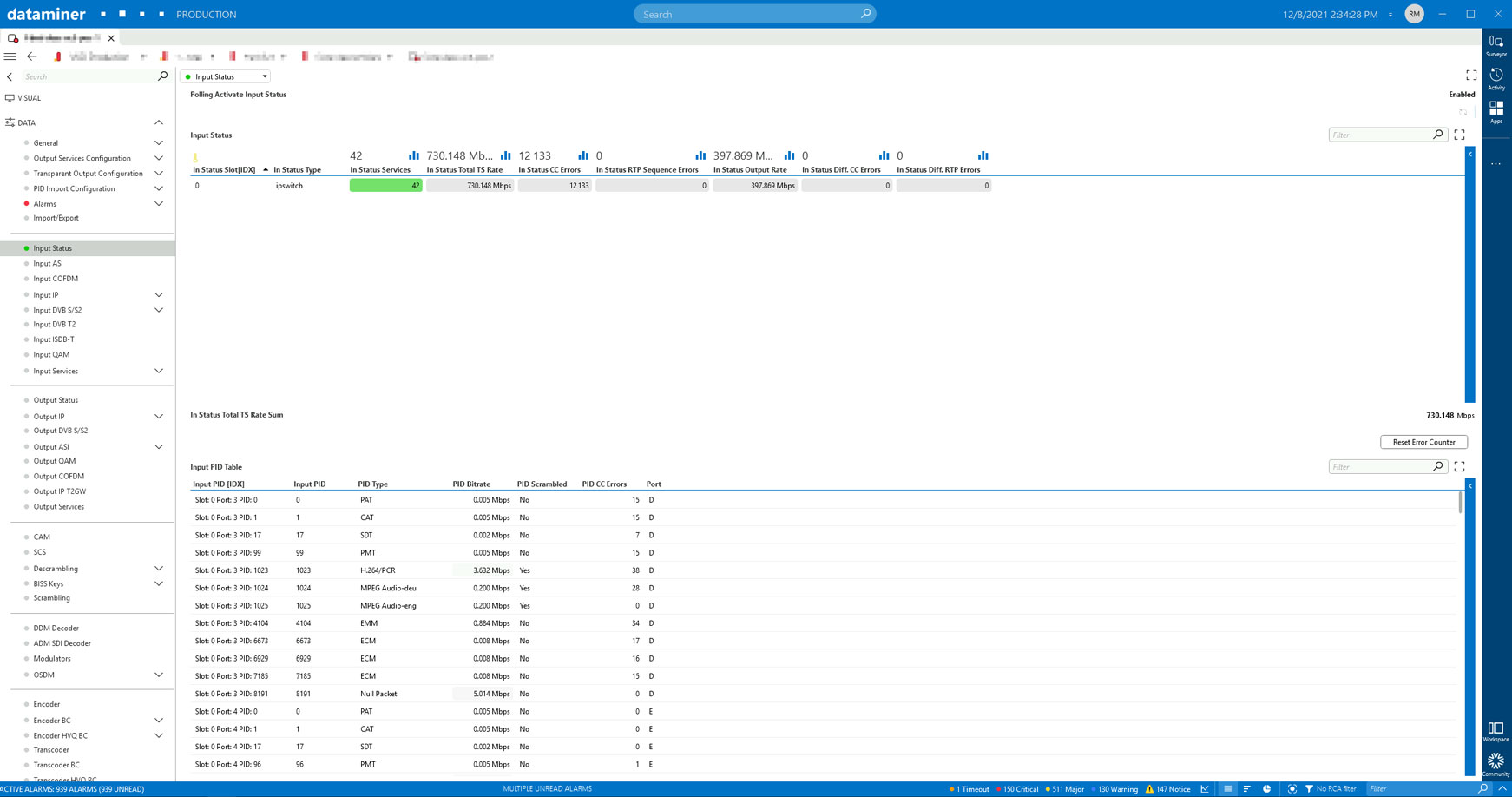The height and width of the screenshot is (797, 1512).
Task: Expand the General section
Action: [159, 143]
